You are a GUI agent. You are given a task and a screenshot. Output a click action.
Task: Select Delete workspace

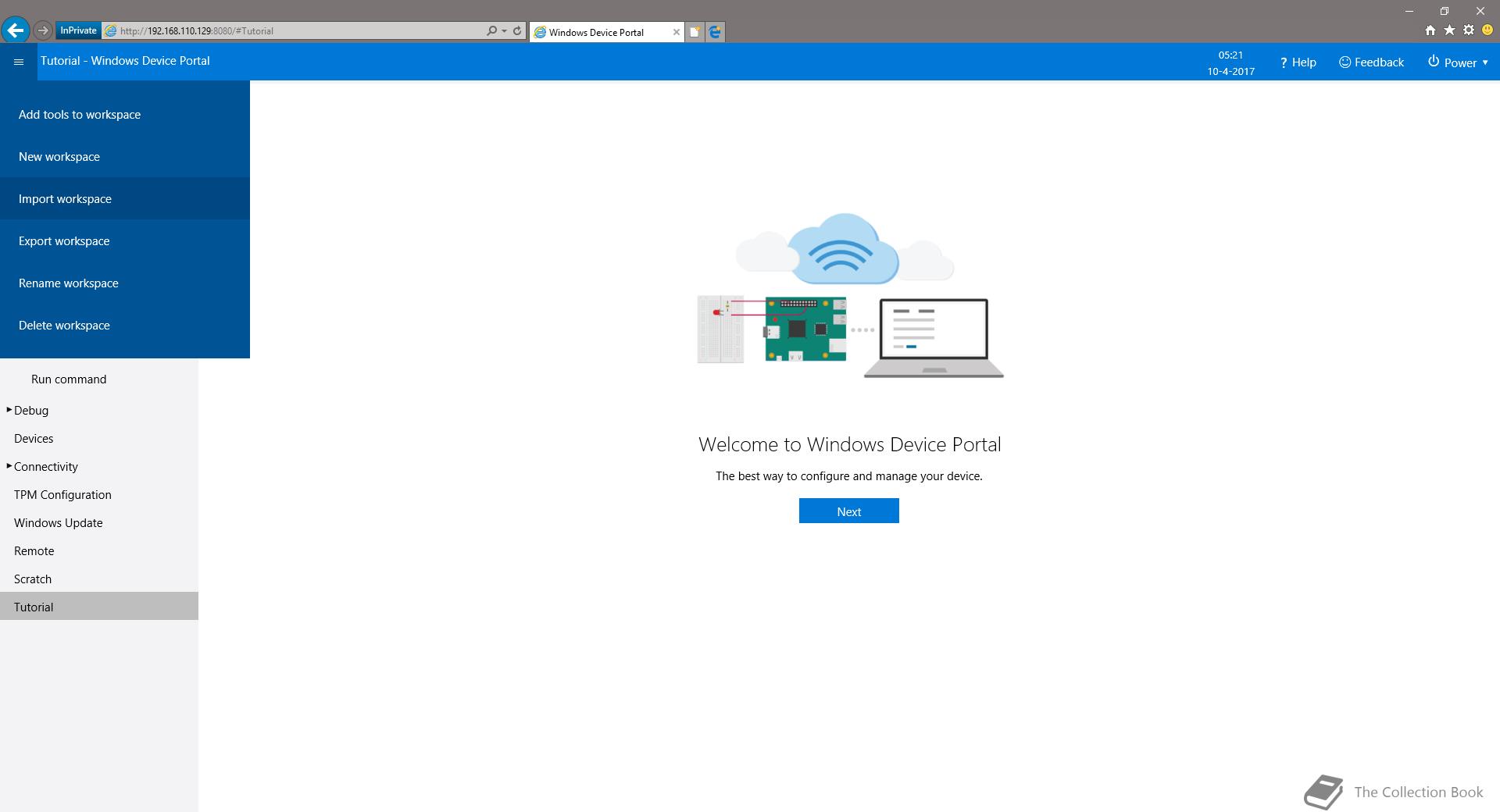(x=125, y=326)
